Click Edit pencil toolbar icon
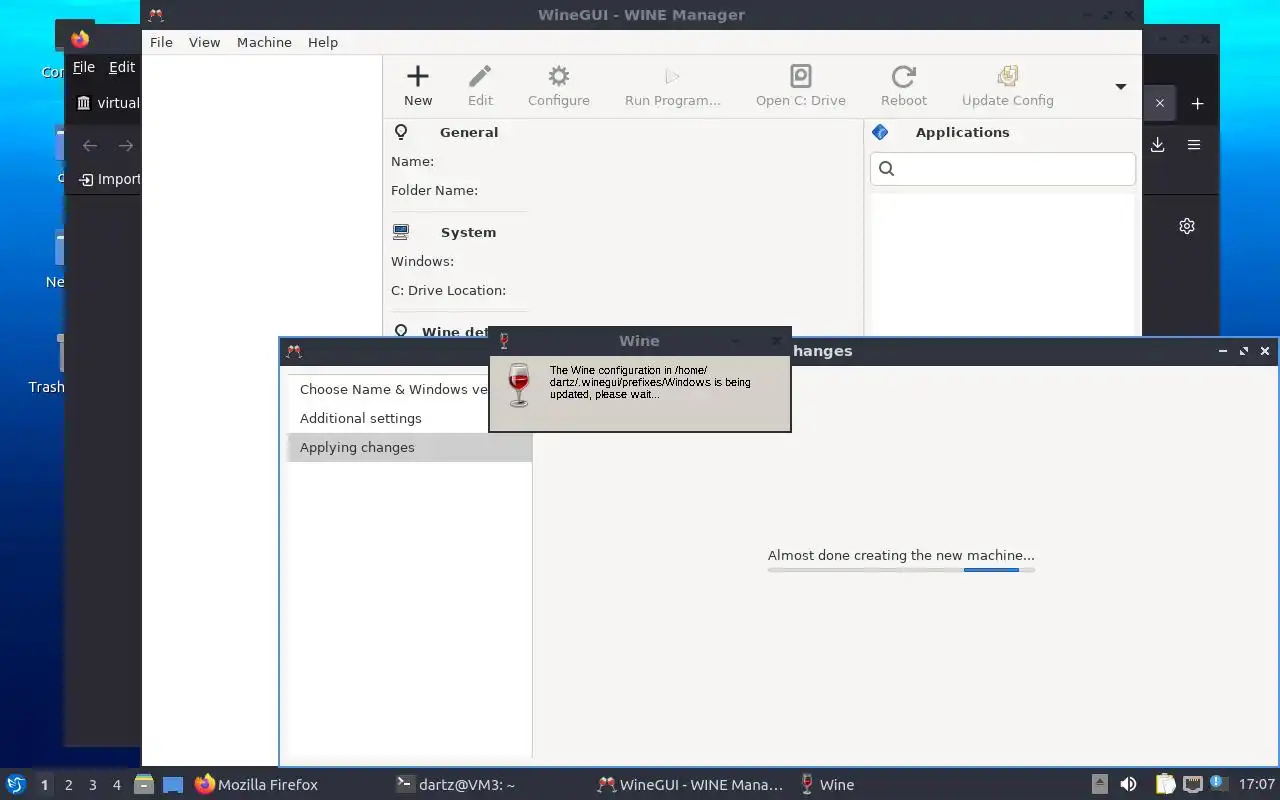The image size is (1280, 800). pos(480,76)
